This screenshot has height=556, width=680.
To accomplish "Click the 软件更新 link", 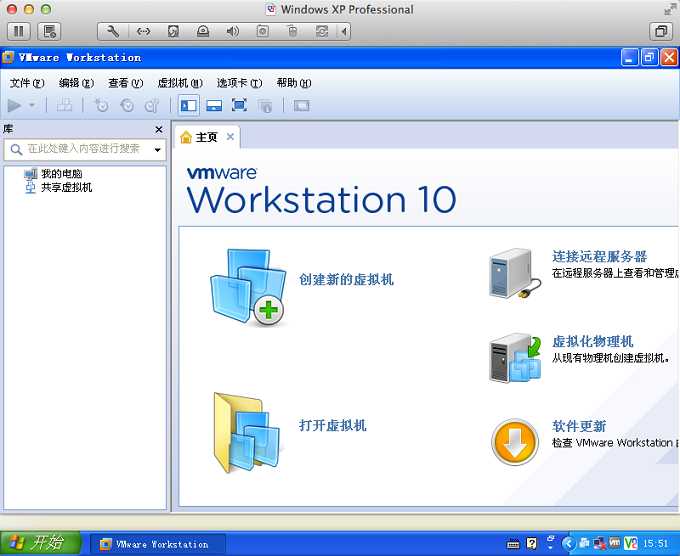I will 579,426.
